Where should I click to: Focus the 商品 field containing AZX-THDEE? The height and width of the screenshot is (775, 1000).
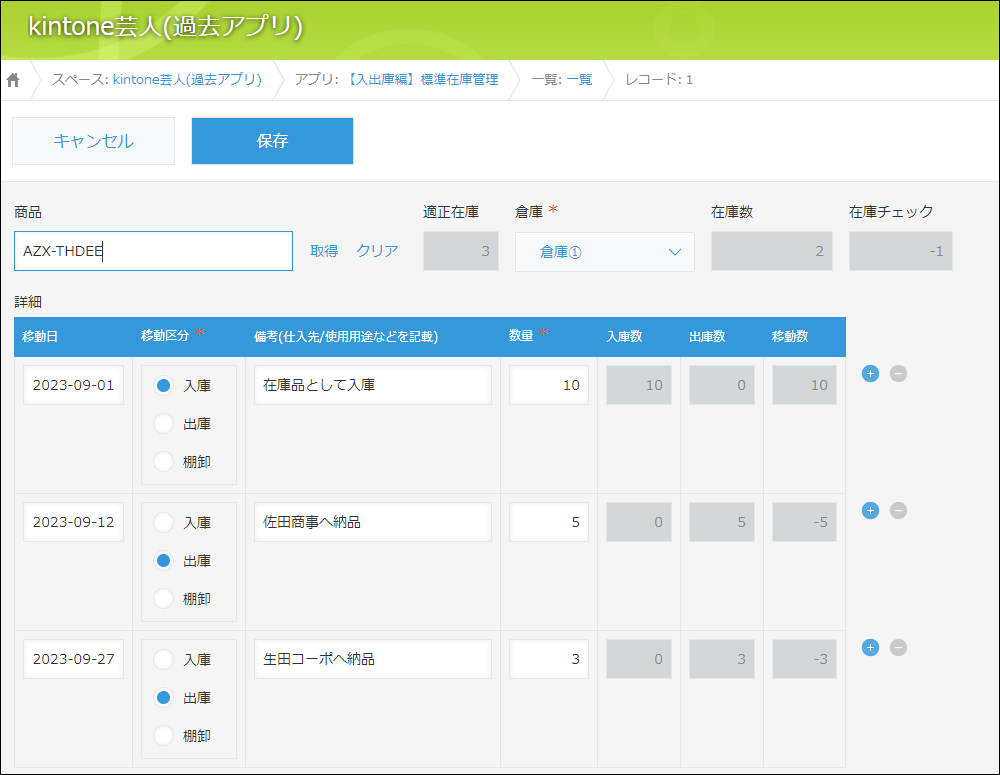tap(154, 251)
